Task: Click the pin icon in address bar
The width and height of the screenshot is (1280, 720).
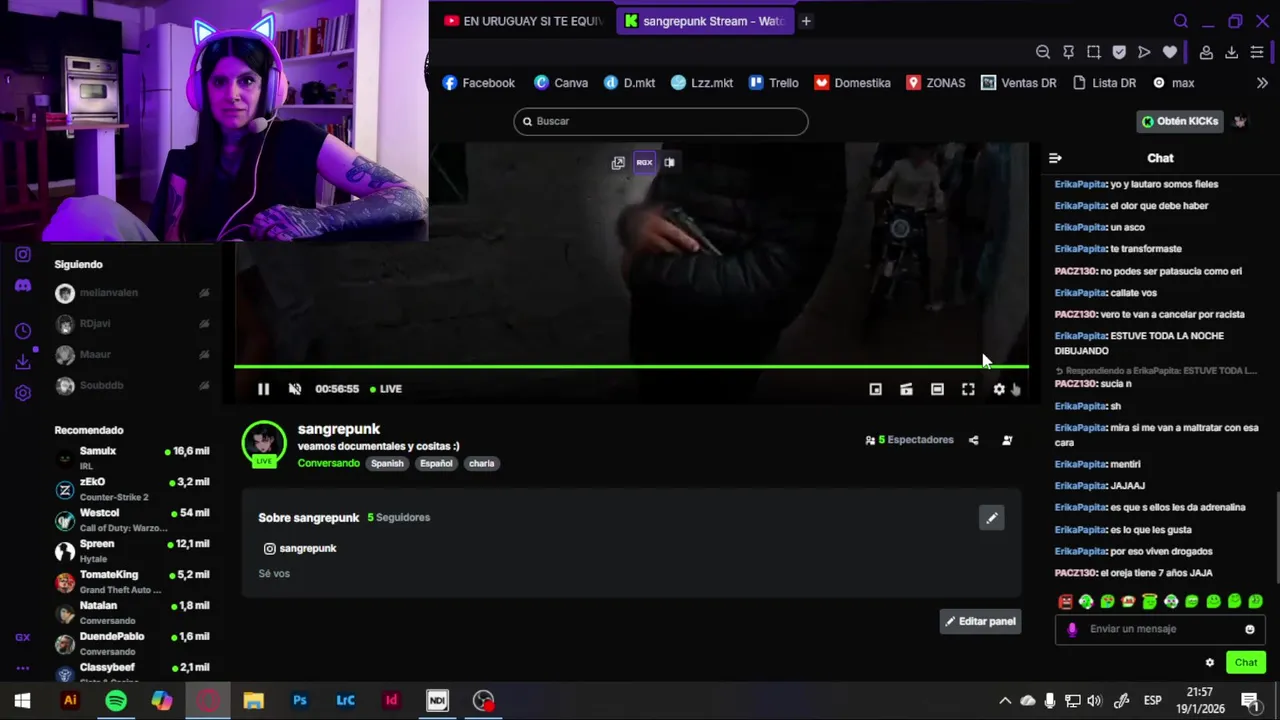Action: [1068, 52]
